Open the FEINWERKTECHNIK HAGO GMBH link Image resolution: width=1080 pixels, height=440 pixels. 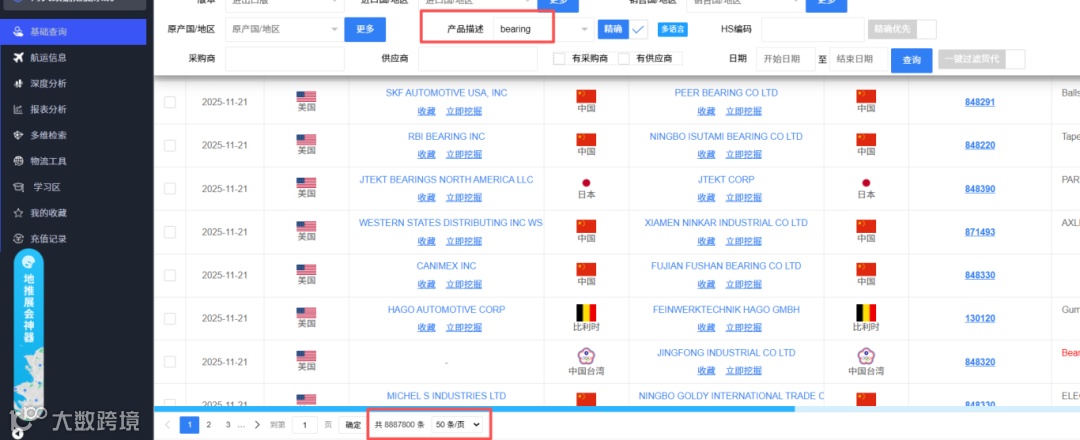click(726, 310)
